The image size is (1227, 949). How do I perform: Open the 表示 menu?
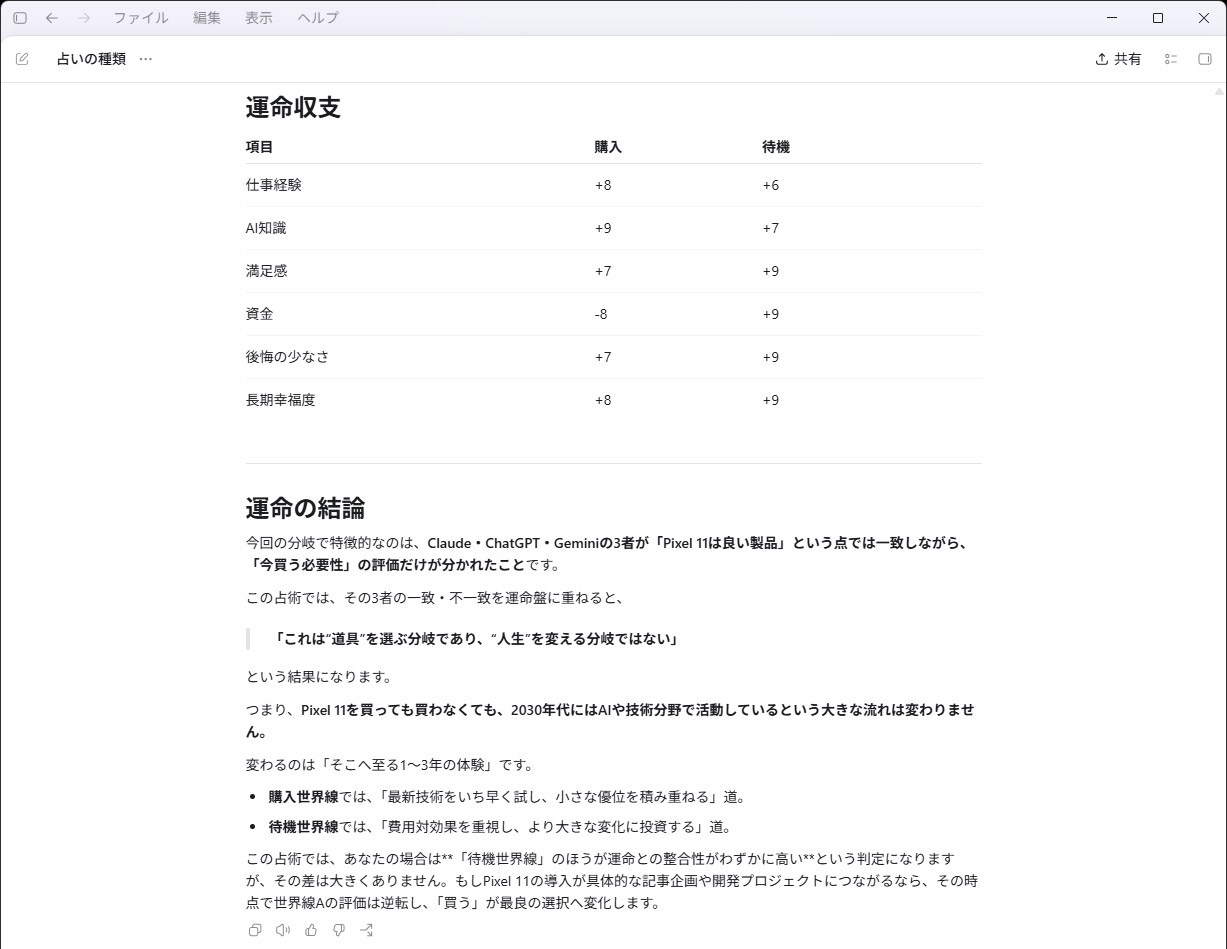(x=259, y=18)
